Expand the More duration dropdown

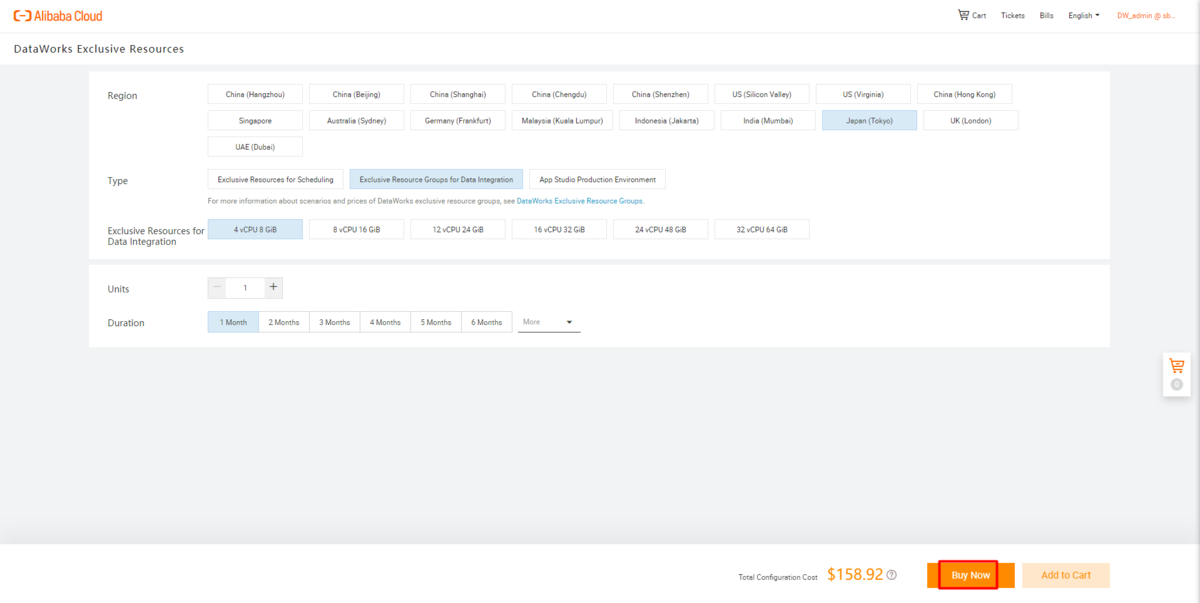[548, 322]
